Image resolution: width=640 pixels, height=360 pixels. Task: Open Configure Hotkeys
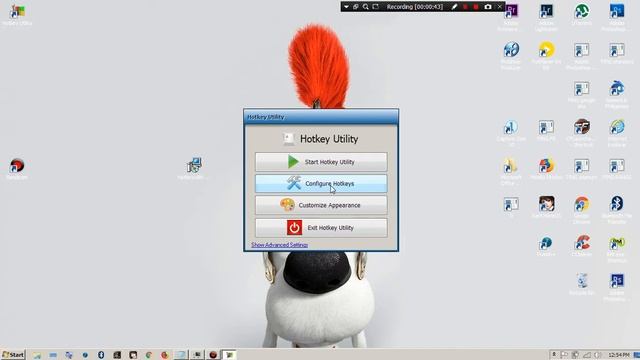point(321,184)
